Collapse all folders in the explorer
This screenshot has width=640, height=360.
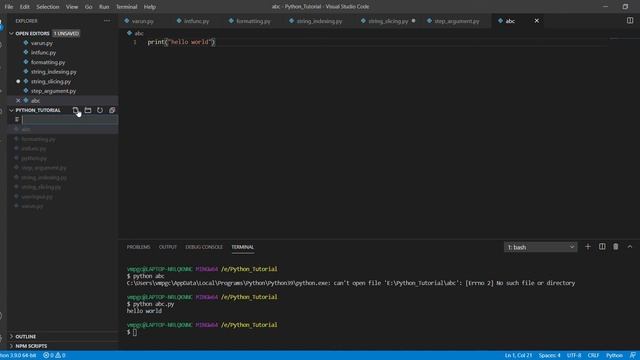click(x=112, y=110)
